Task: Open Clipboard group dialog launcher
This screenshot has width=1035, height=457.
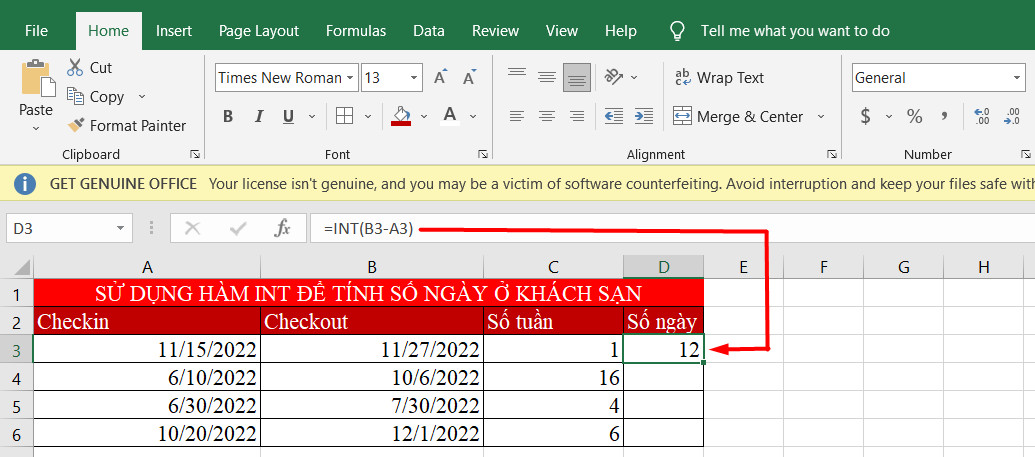Action: pos(195,154)
